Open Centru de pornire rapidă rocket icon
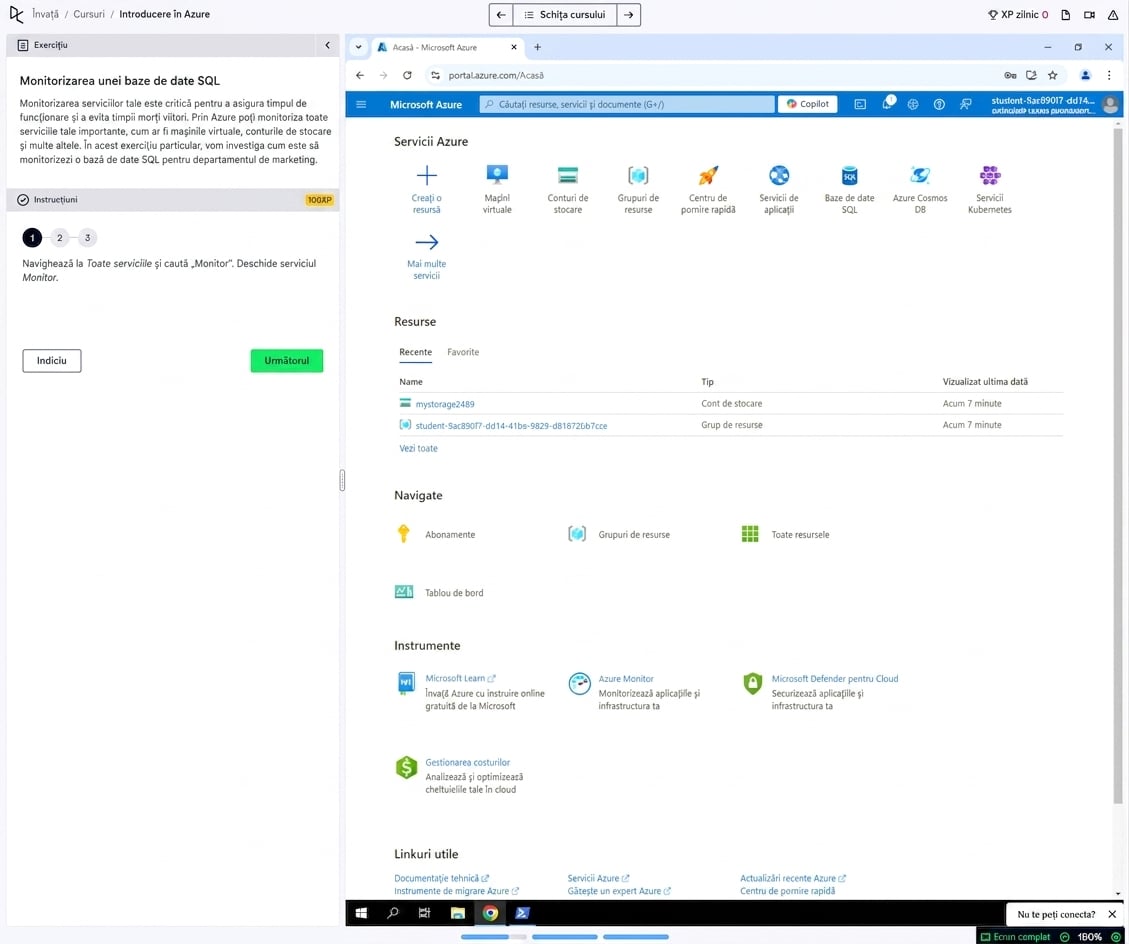This screenshot has height=944, width=1129. pos(708,175)
